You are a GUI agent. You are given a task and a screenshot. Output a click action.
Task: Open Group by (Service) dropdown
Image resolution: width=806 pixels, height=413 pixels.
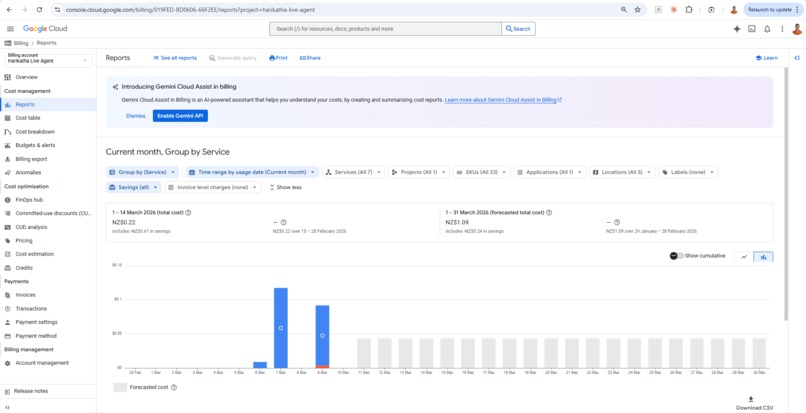click(x=143, y=172)
